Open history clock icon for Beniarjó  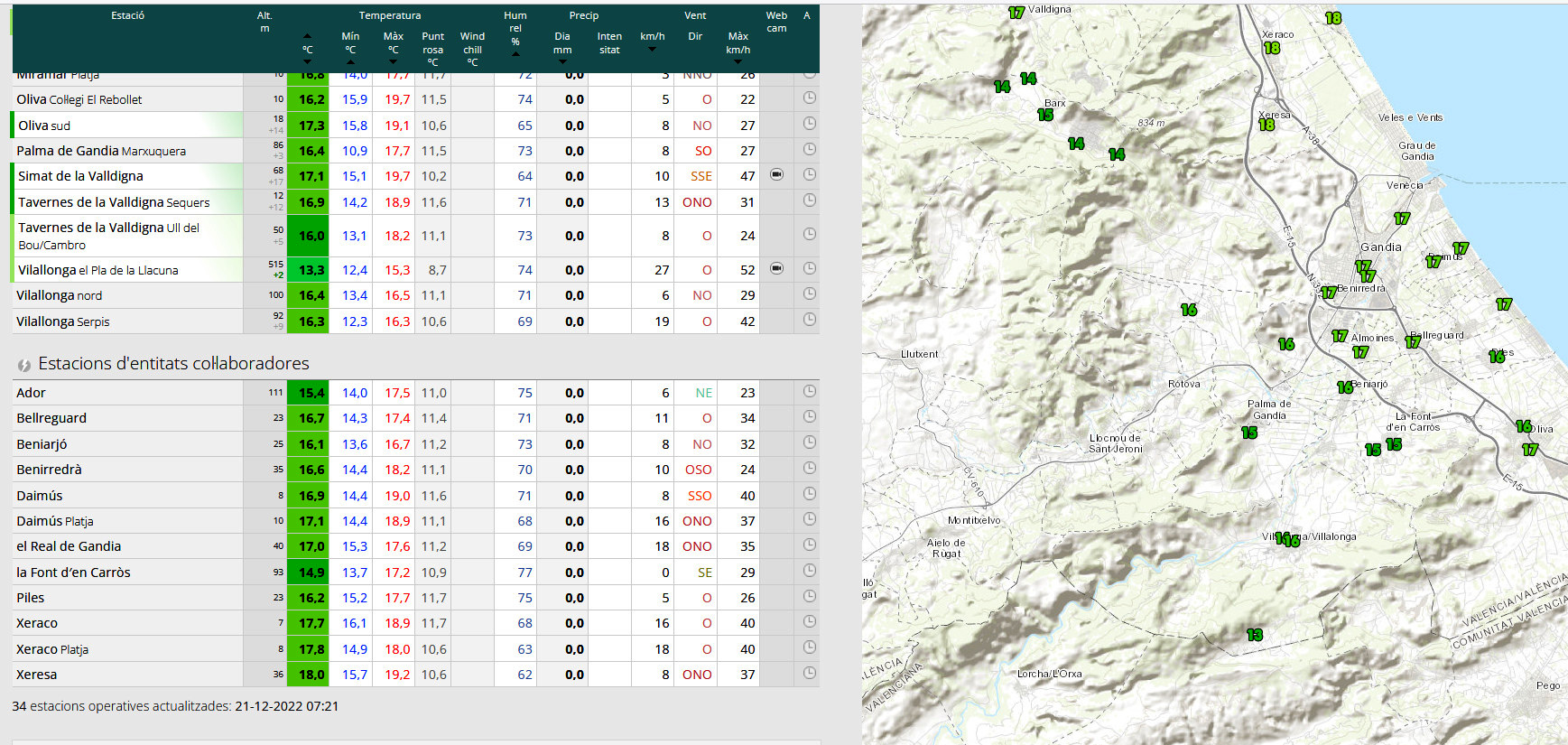tap(810, 442)
